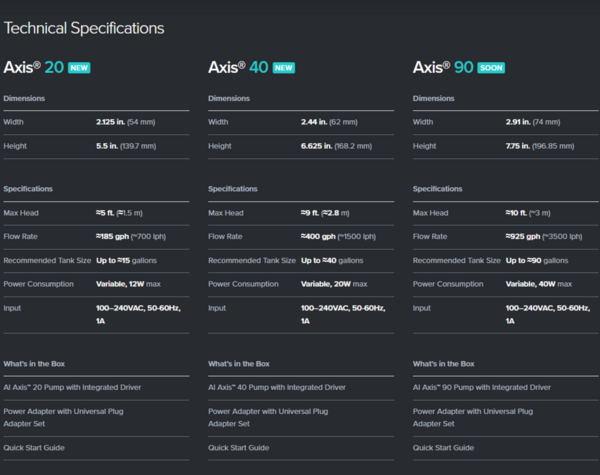The width and height of the screenshot is (600, 475).
Task: Click 'Up to ≈15 gallons' tank size
Action: coord(126,261)
